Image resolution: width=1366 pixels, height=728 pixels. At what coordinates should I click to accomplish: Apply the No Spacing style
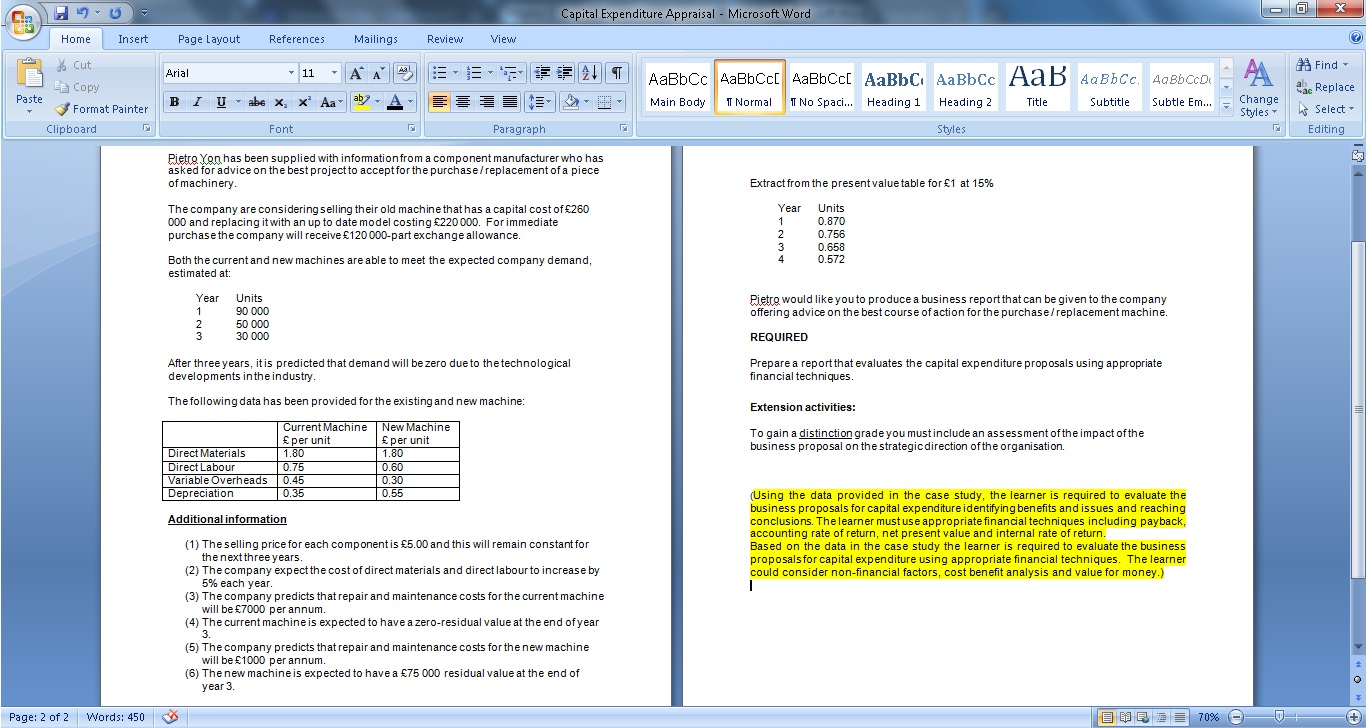[821, 87]
